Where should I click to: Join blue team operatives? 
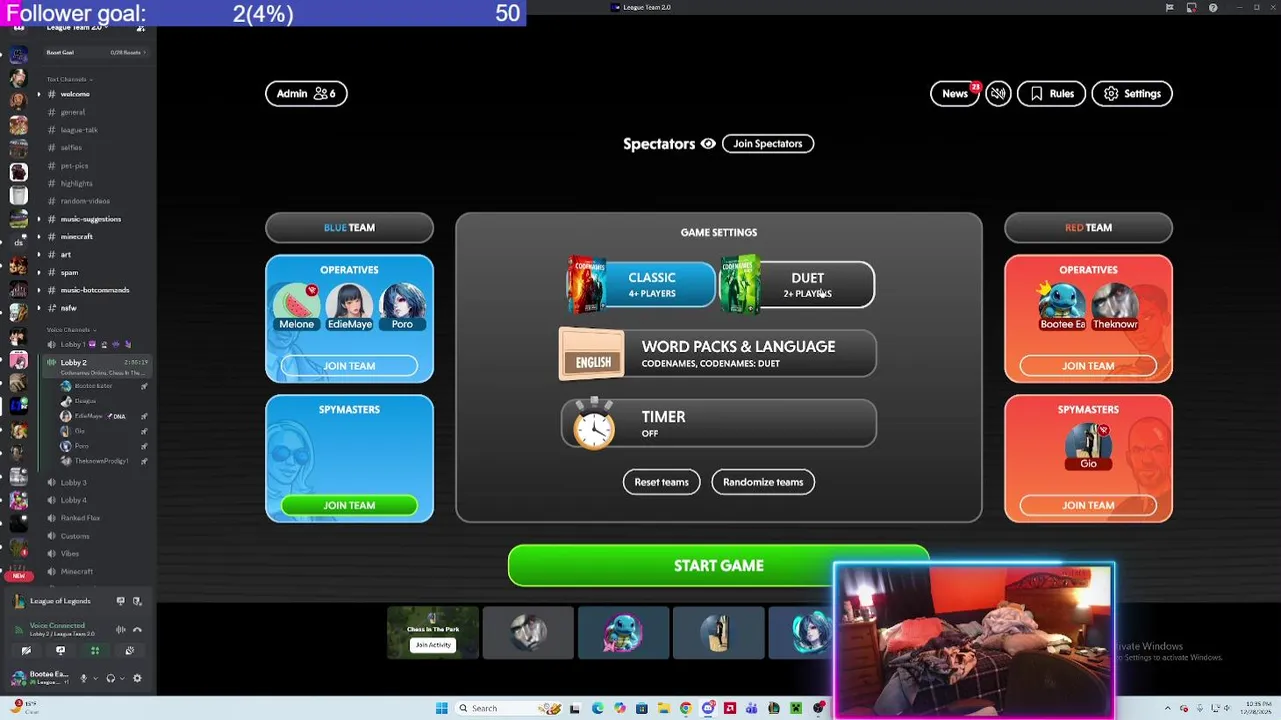coord(349,366)
